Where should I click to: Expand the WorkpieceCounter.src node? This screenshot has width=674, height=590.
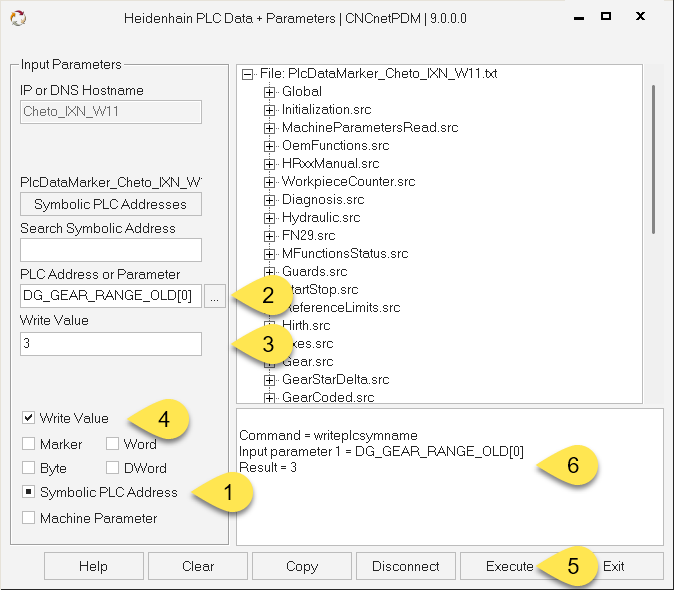click(269, 182)
